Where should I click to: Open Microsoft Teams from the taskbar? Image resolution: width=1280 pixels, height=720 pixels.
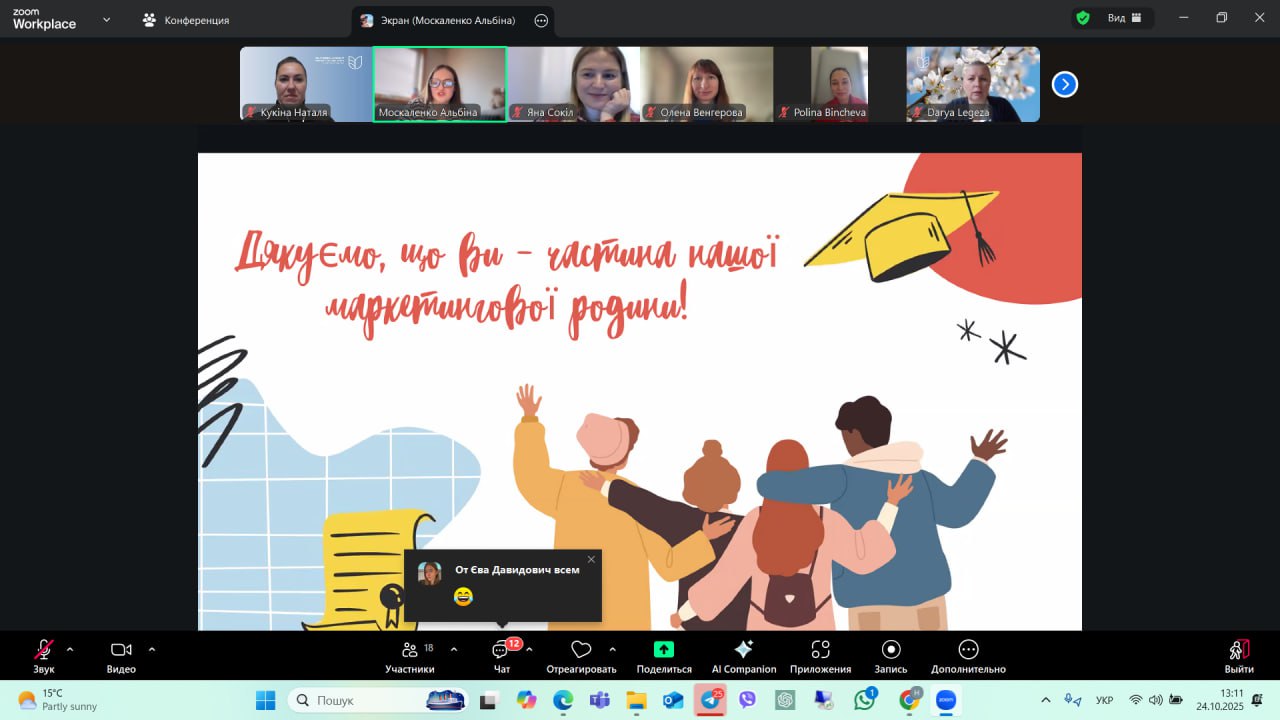[600, 700]
